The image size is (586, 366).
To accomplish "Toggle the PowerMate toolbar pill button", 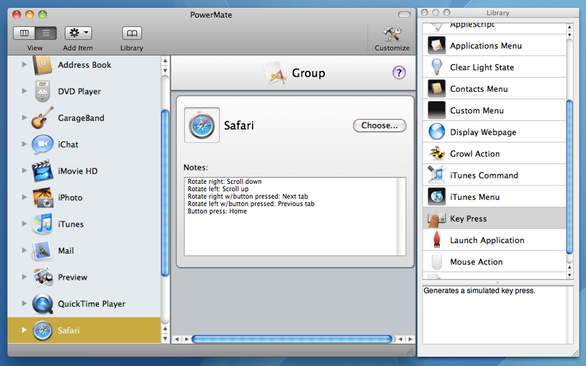I will tap(404, 15).
